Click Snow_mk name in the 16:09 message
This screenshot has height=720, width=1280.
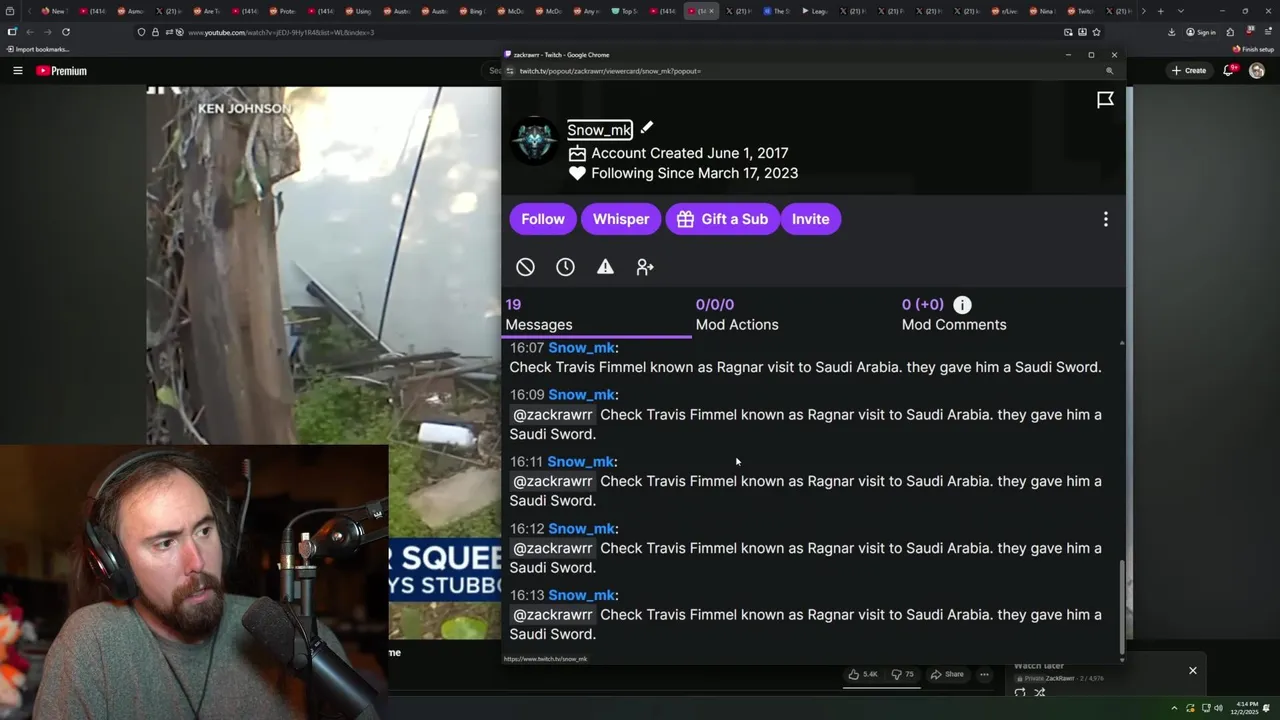coord(581,395)
